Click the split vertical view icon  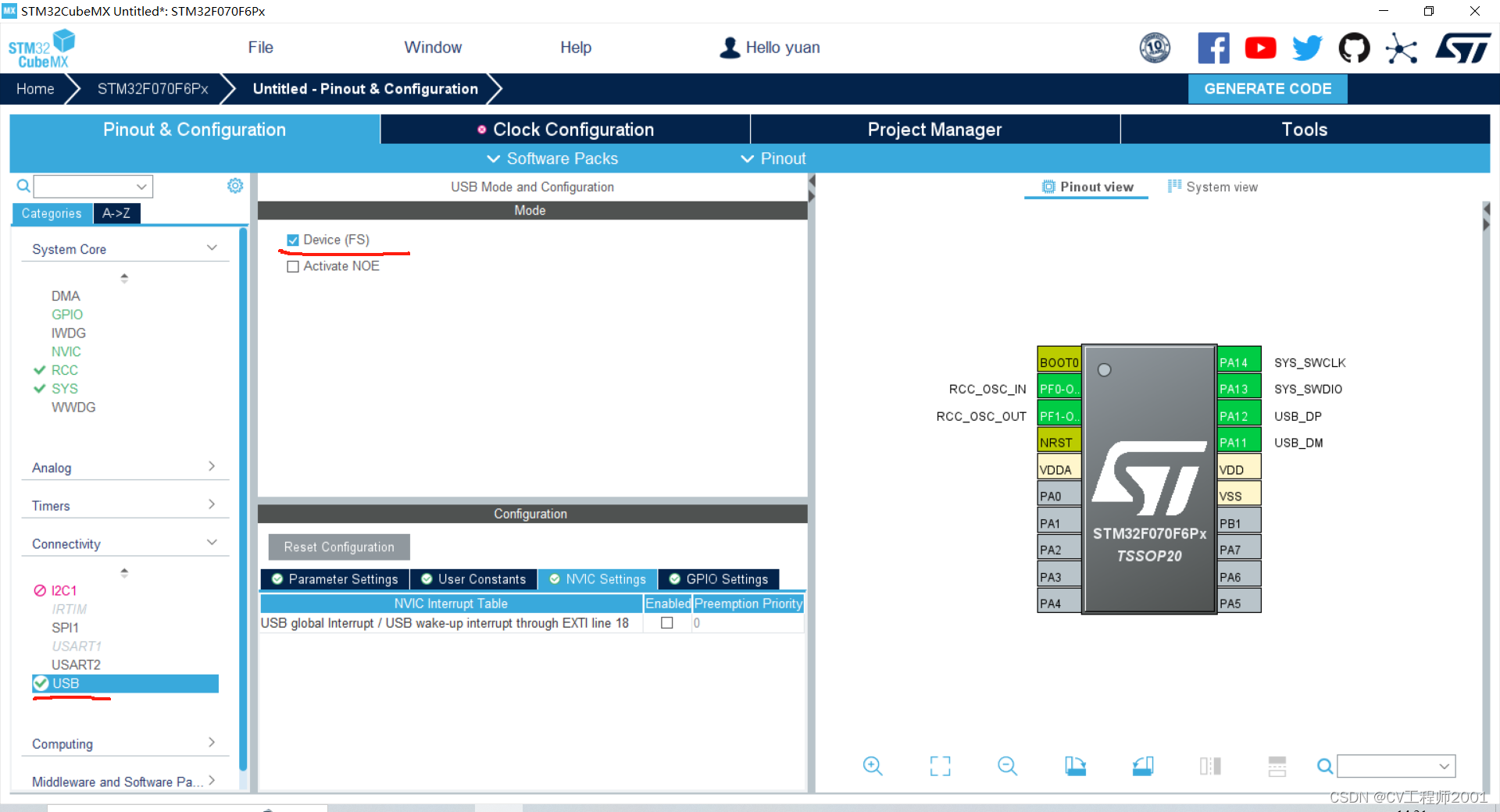1210,766
